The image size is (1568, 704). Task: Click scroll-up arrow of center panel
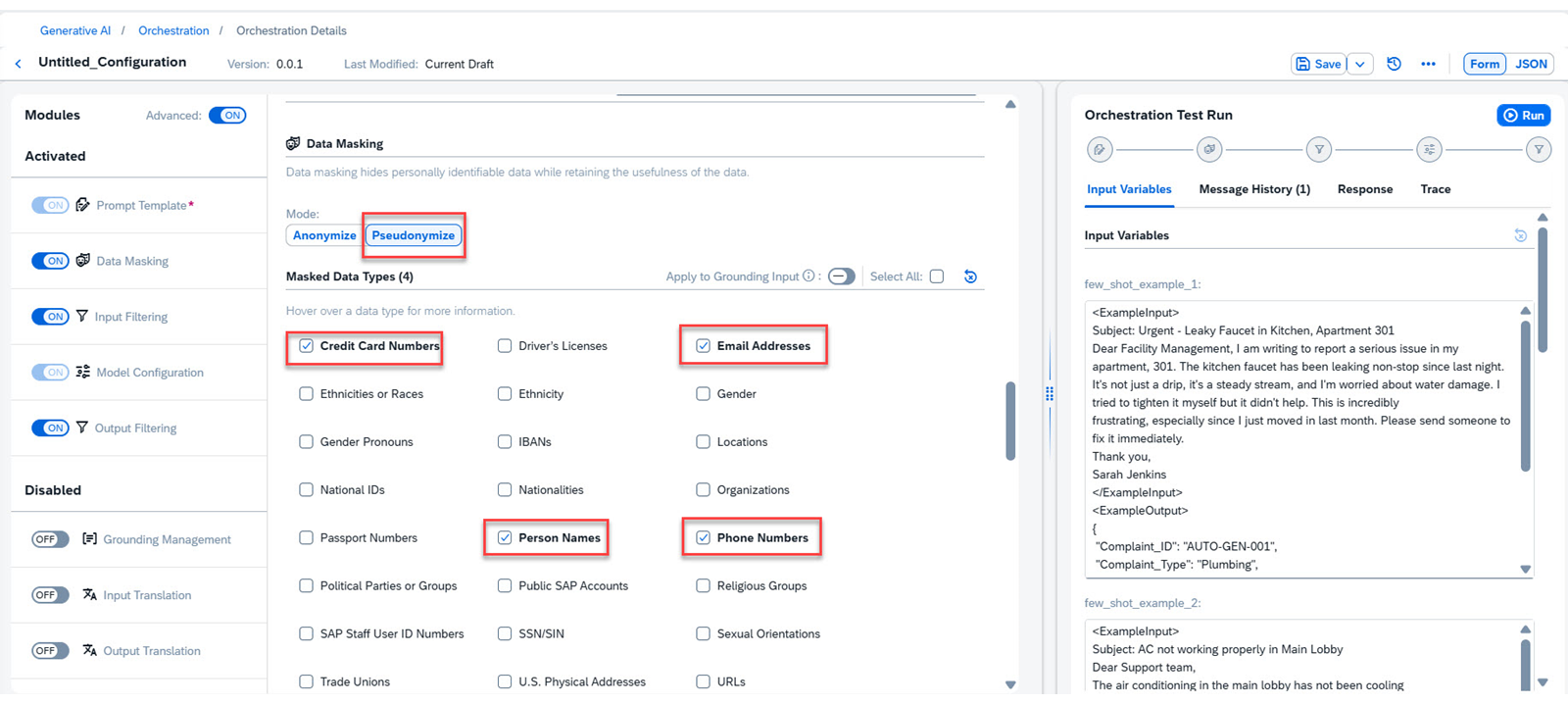coord(1010,105)
